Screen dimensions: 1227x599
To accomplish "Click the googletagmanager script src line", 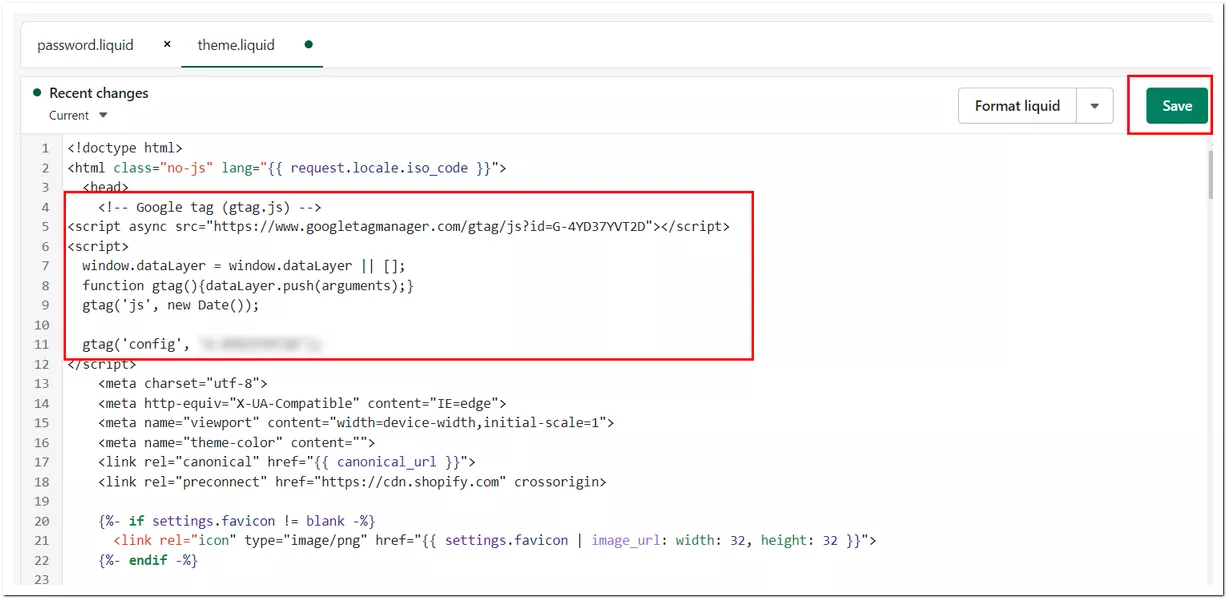I will coord(398,227).
